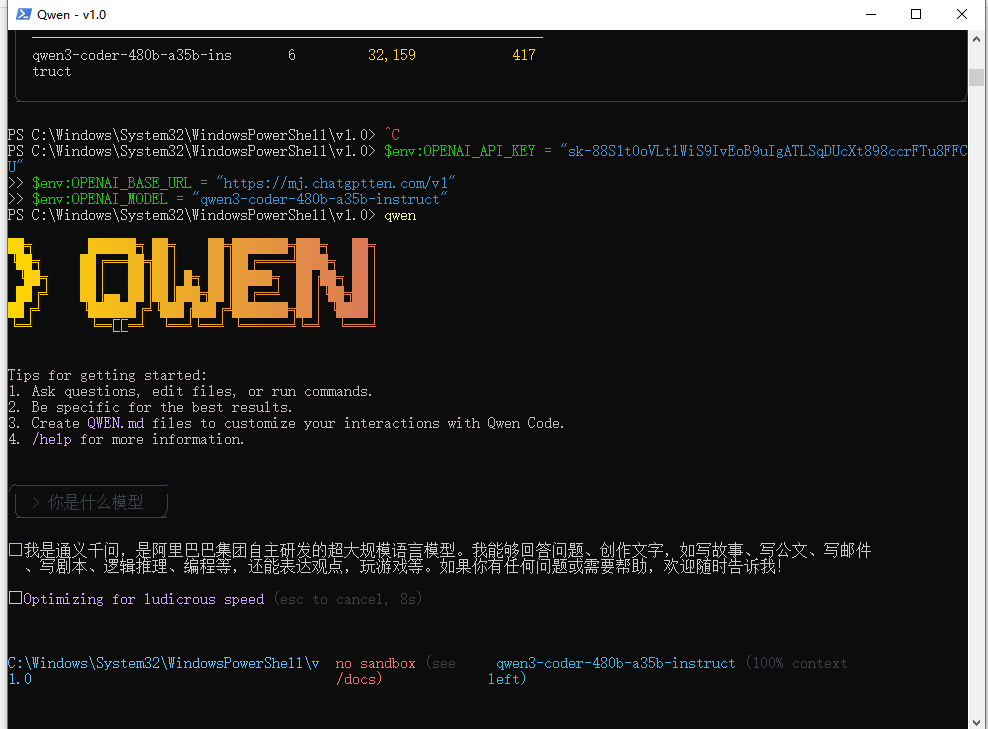Click the '你是什么模型' prompt input box
This screenshot has height=729, width=988.
(91, 502)
